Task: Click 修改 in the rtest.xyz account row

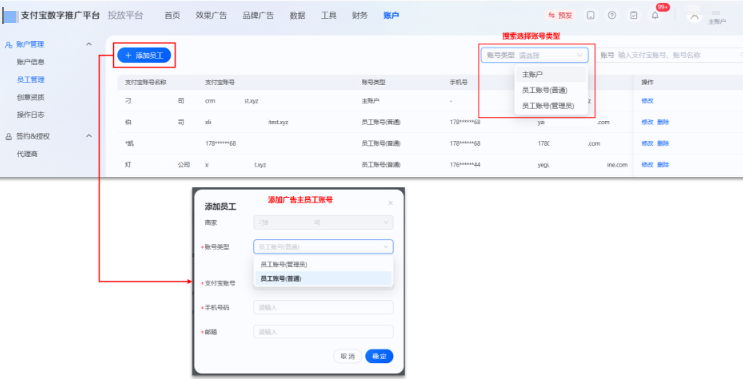Action: tap(647, 122)
